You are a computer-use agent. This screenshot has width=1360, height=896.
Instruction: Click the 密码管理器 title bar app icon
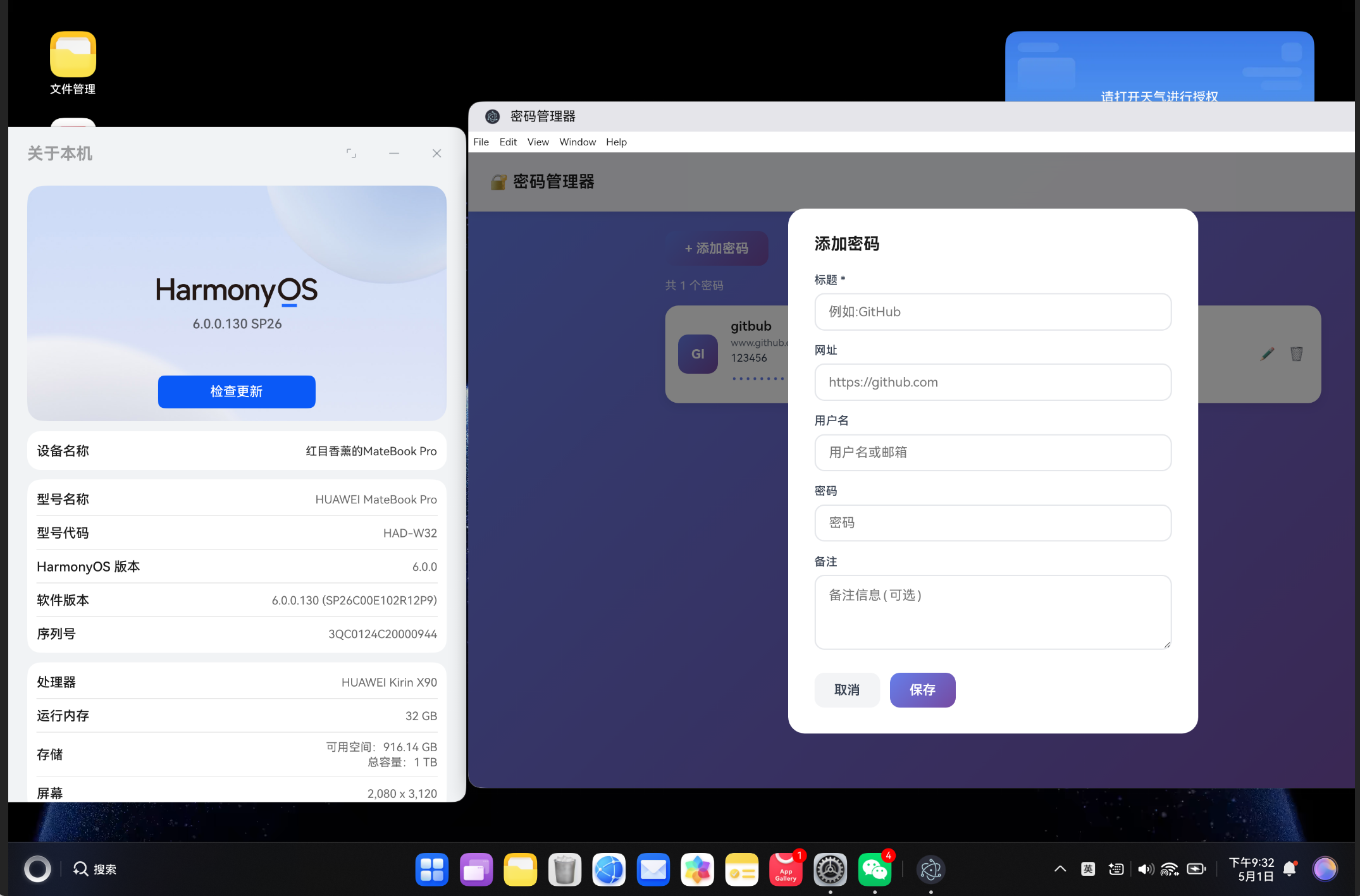click(x=492, y=116)
